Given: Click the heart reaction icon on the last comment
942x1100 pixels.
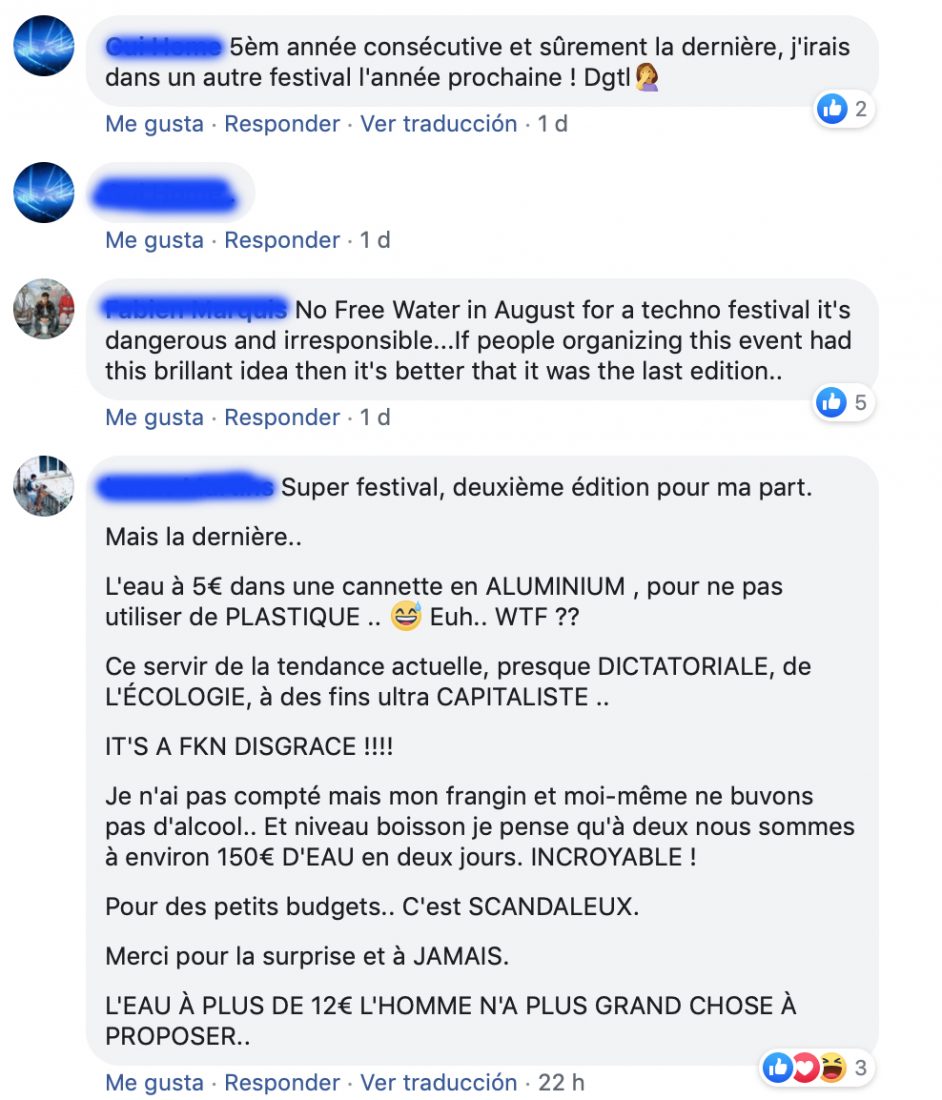Looking at the screenshot, I should [x=805, y=1068].
